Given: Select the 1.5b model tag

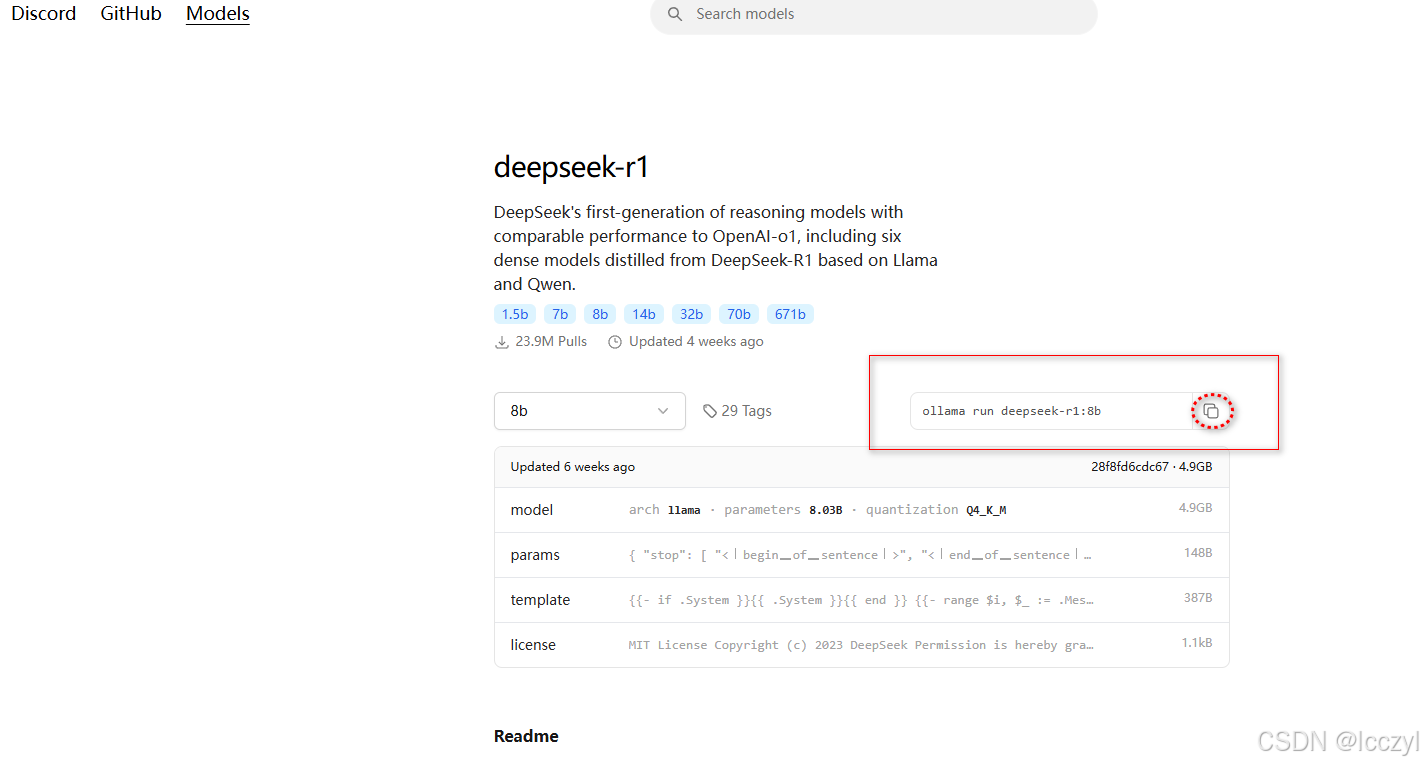Looking at the screenshot, I should 514,313.
